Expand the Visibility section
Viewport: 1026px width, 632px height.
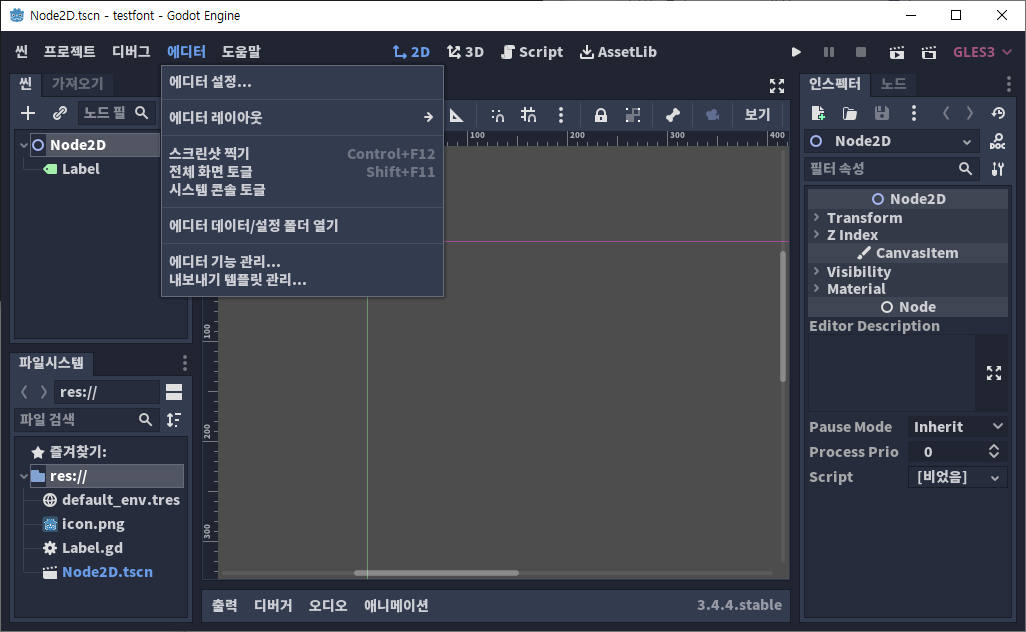point(908,272)
